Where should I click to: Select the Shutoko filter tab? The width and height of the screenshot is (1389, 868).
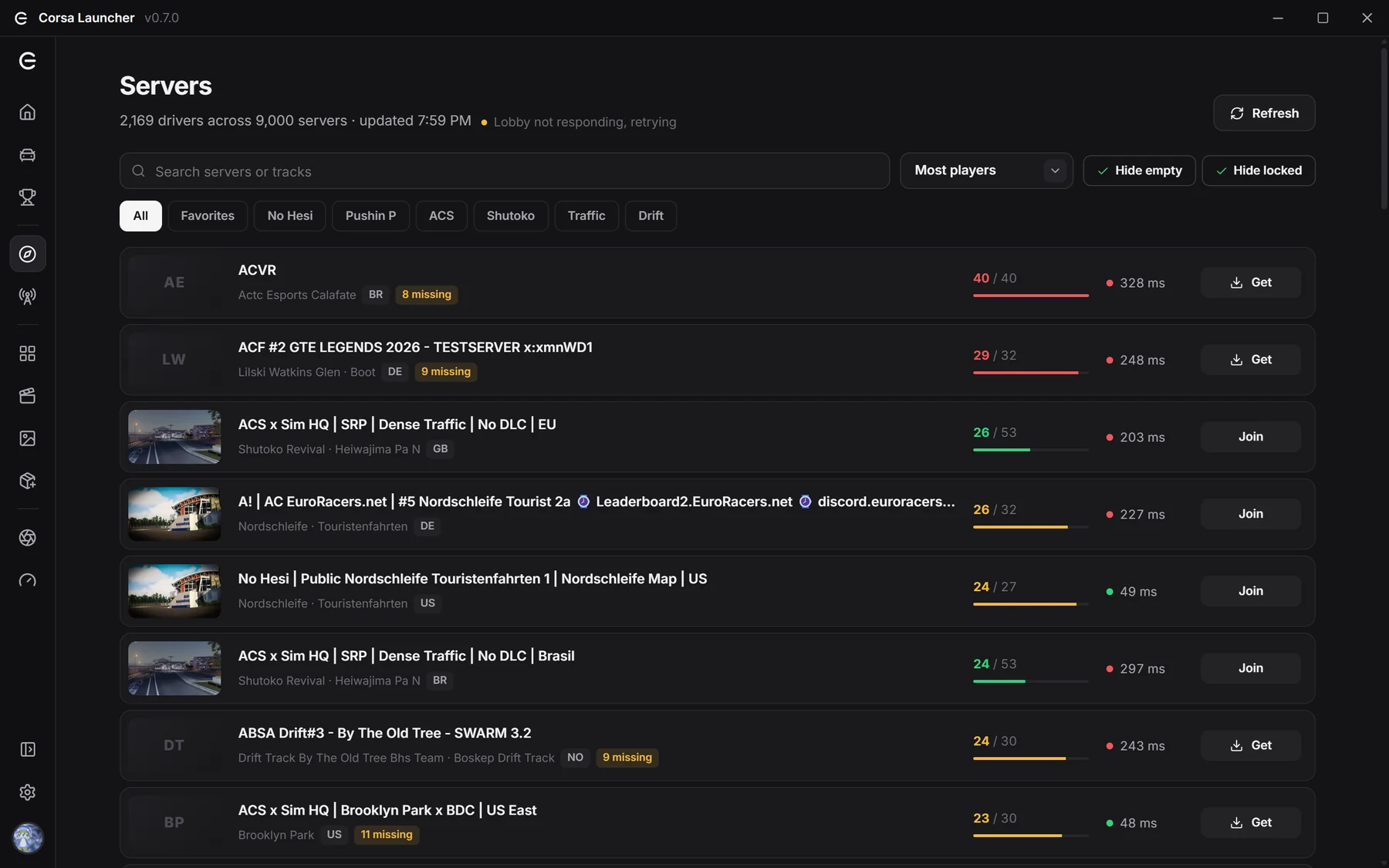[x=511, y=216]
